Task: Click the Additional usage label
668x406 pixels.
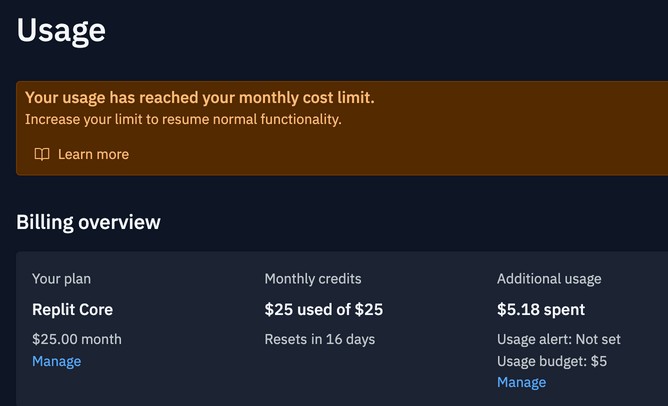Action: pyautogui.click(x=549, y=279)
